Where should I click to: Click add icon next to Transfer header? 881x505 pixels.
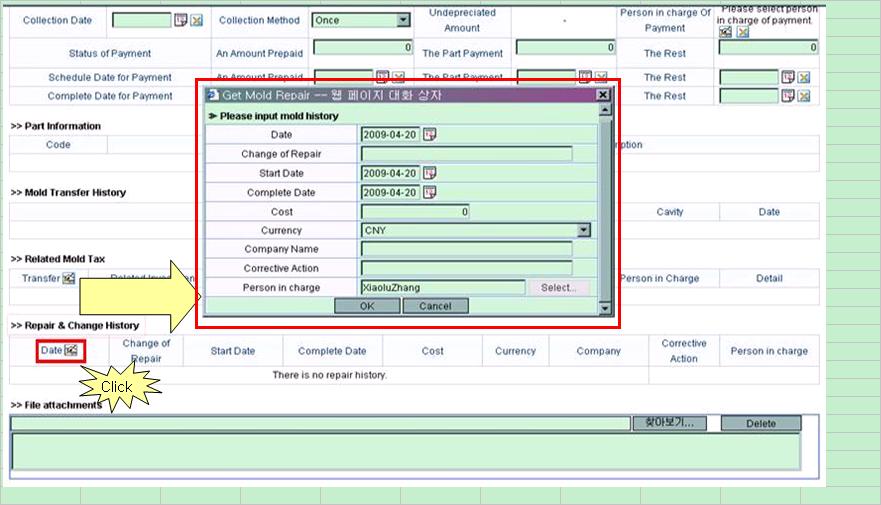(69, 279)
